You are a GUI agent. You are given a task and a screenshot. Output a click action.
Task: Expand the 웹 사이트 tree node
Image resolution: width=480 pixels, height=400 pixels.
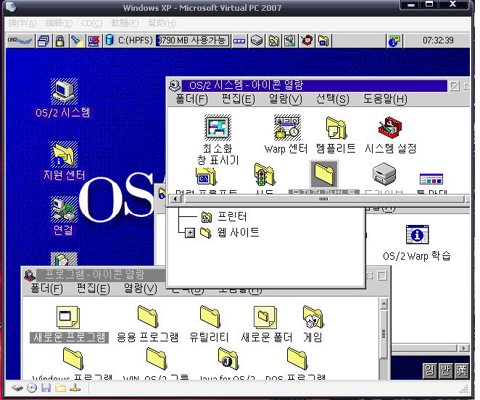189,232
